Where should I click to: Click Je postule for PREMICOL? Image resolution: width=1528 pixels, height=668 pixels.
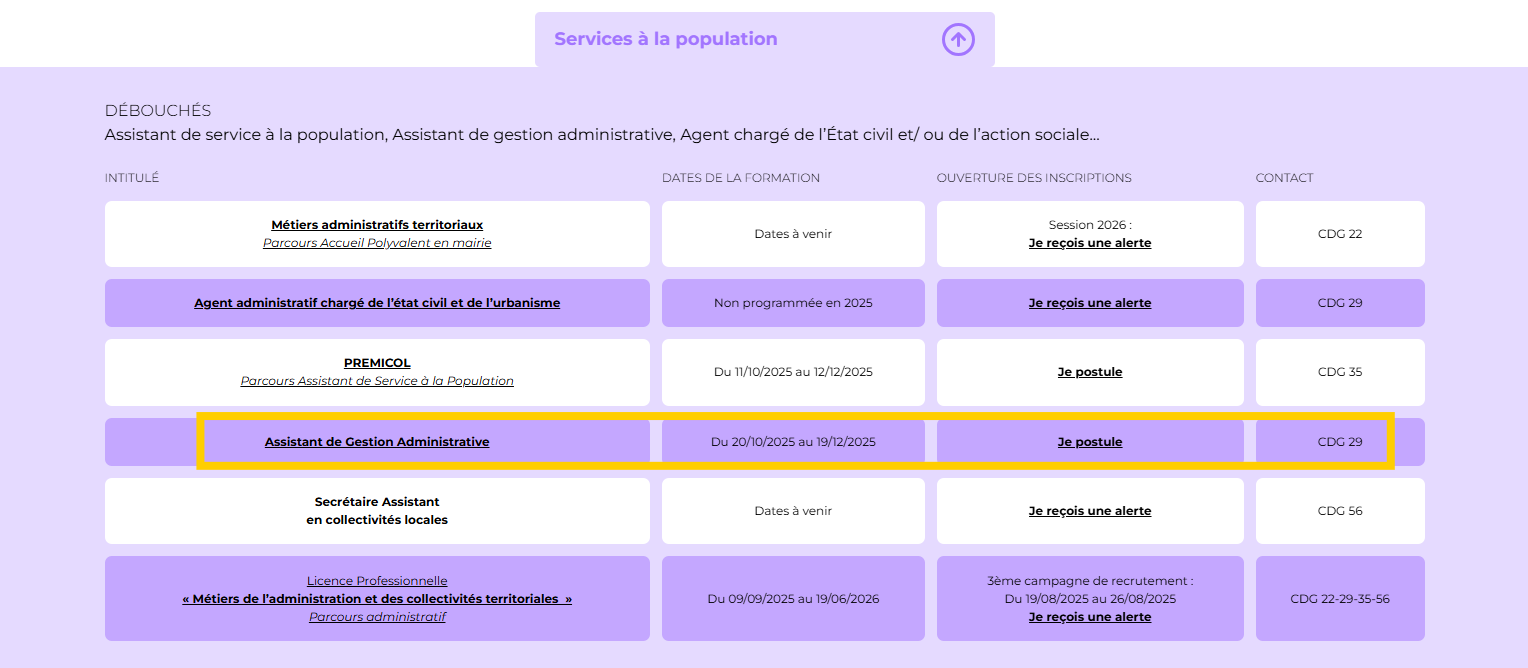click(1090, 372)
